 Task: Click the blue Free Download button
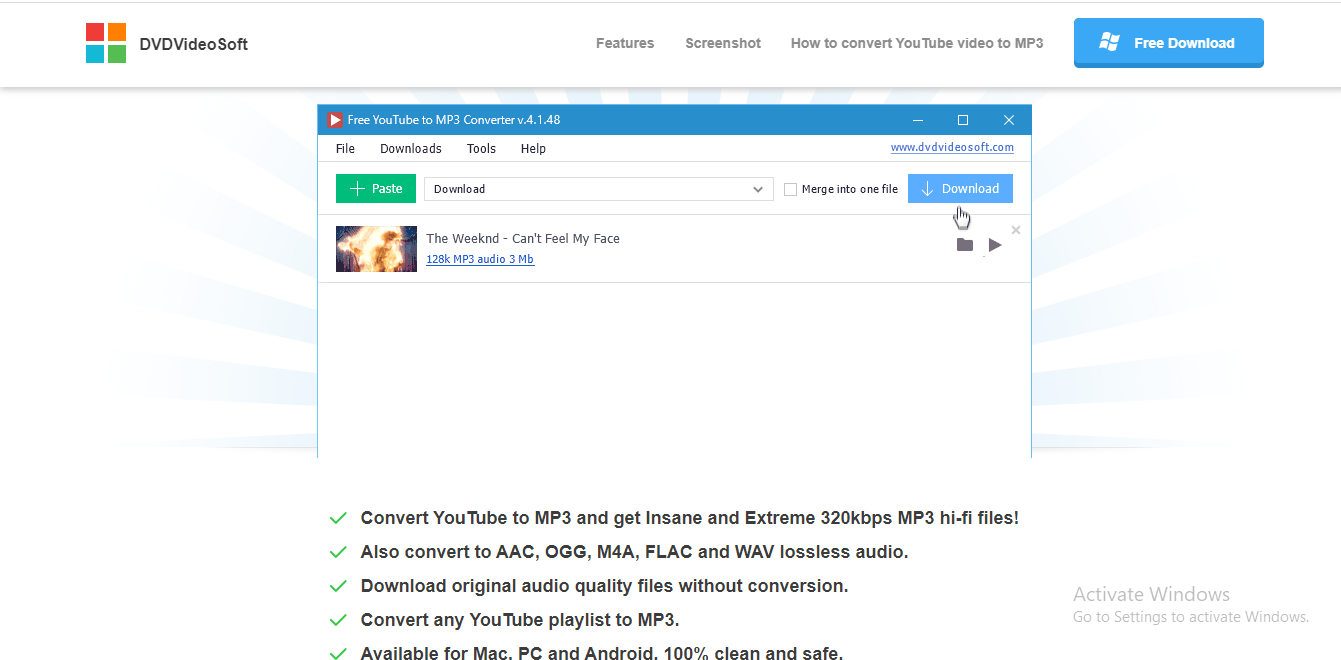click(1169, 43)
